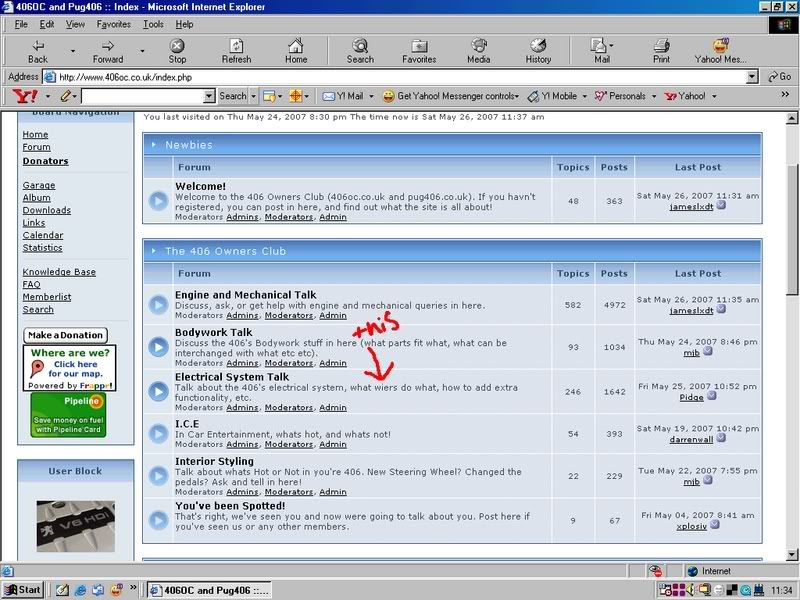Viewport: 800px width, 600px height.
Task: Click You've been Spotted! forum icon
Action: pyautogui.click(x=158, y=520)
